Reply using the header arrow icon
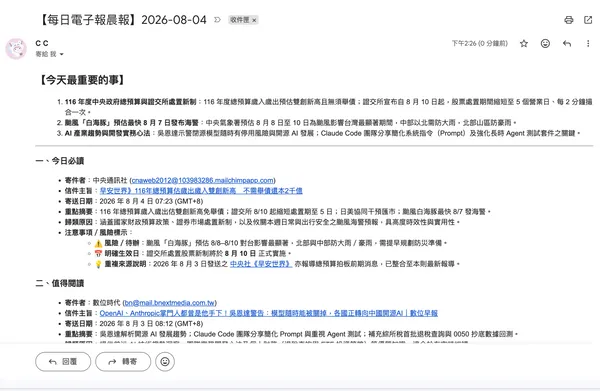Image resolution: width=600 pixels, height=391 pixels. (567, 44)
